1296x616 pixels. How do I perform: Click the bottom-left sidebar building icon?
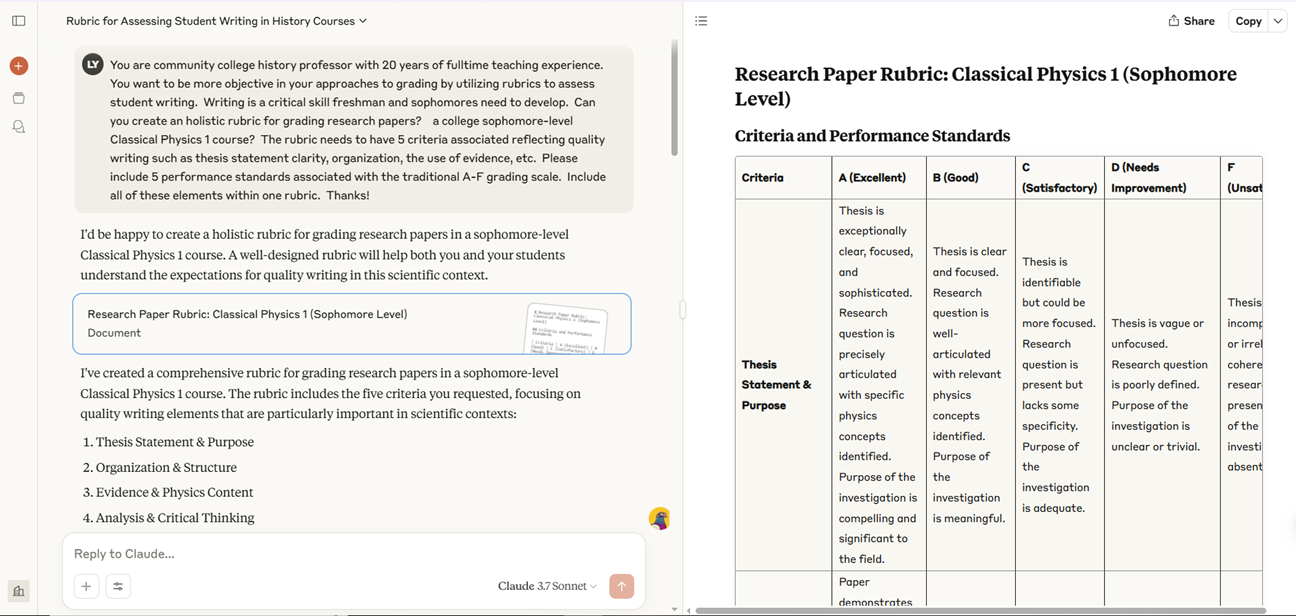click(18, 590)
